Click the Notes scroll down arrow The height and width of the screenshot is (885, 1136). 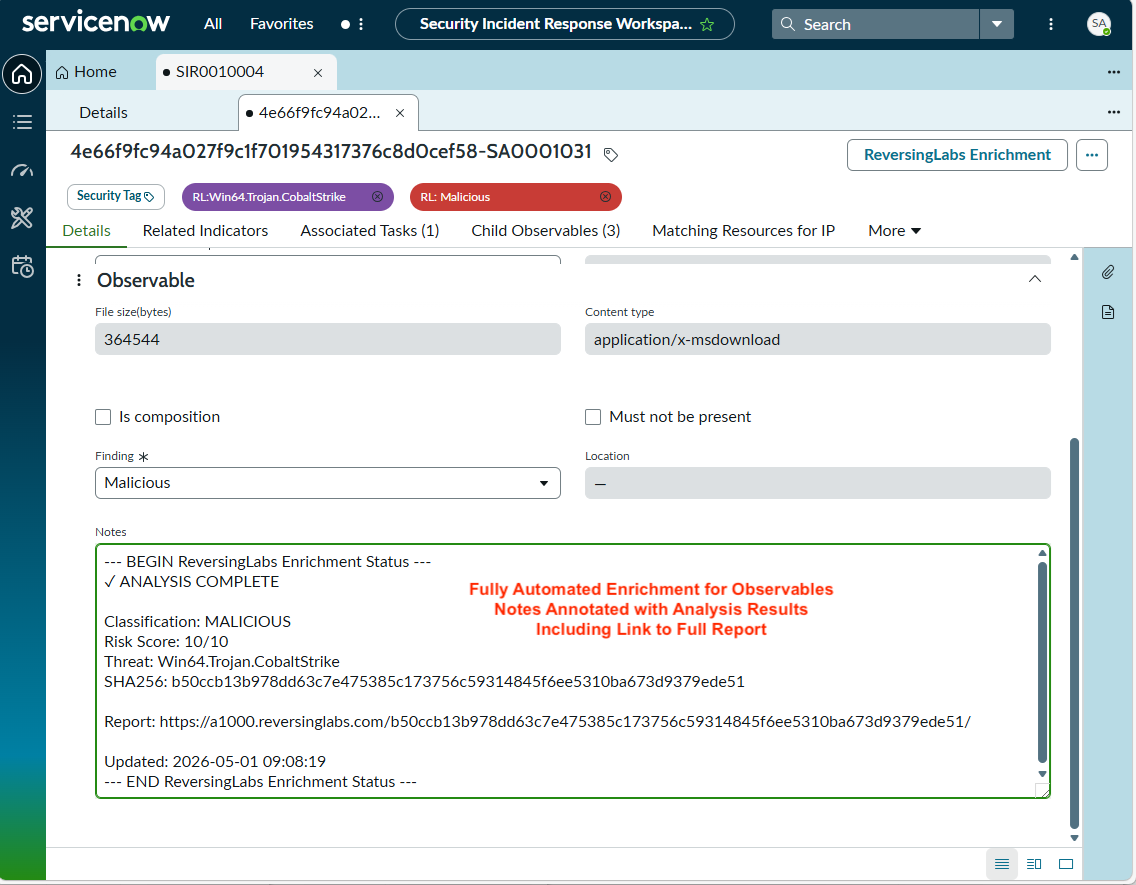[1042, 773]
